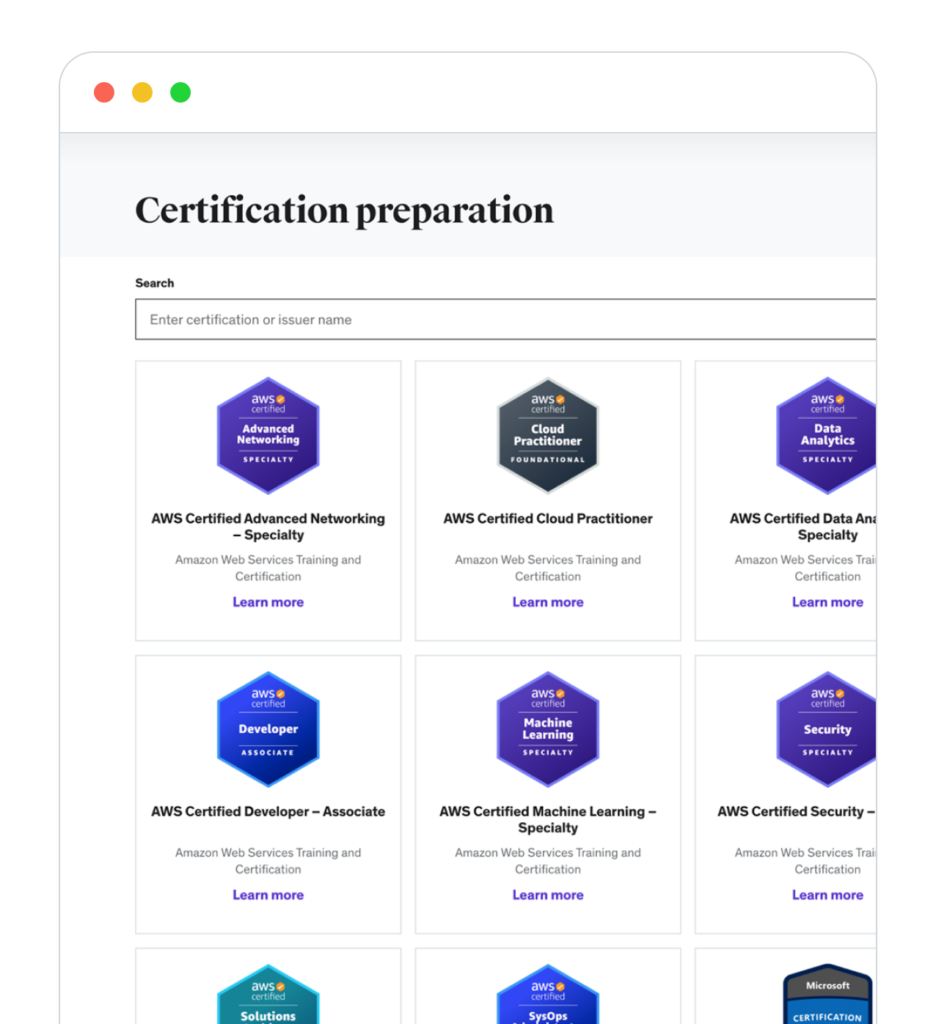
Task: Open the AWS Developer Associate badge
Action: 268,729
